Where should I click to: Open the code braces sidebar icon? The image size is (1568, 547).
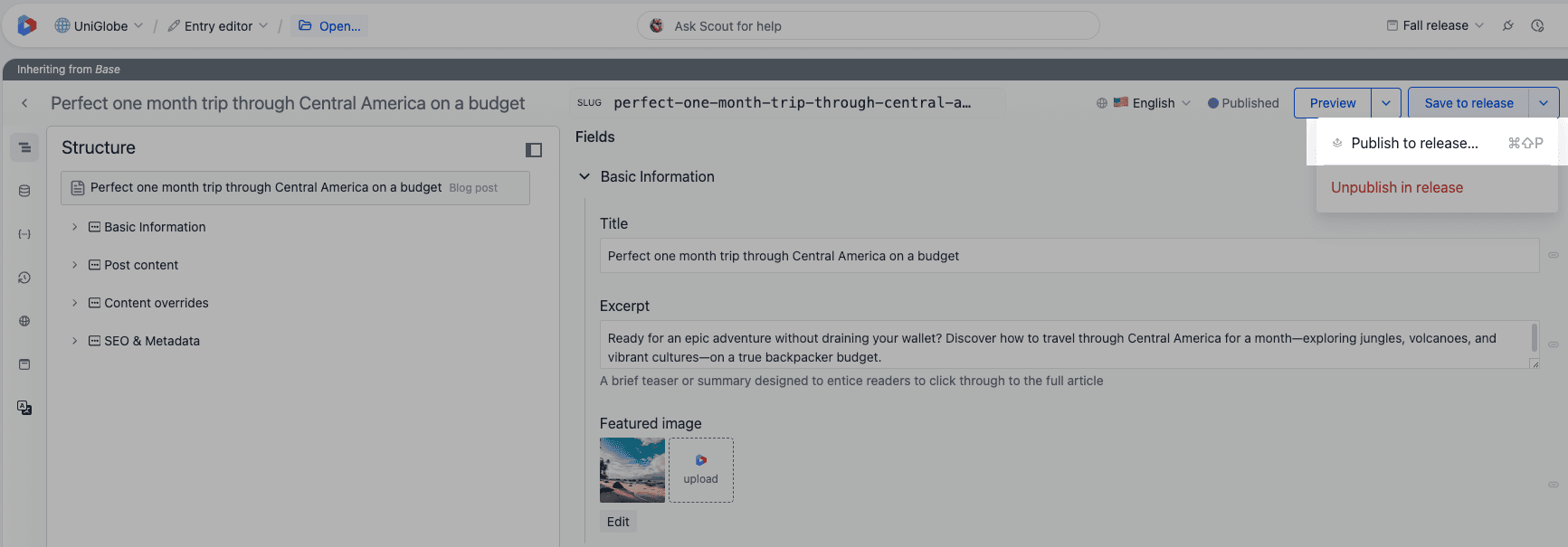24,234
